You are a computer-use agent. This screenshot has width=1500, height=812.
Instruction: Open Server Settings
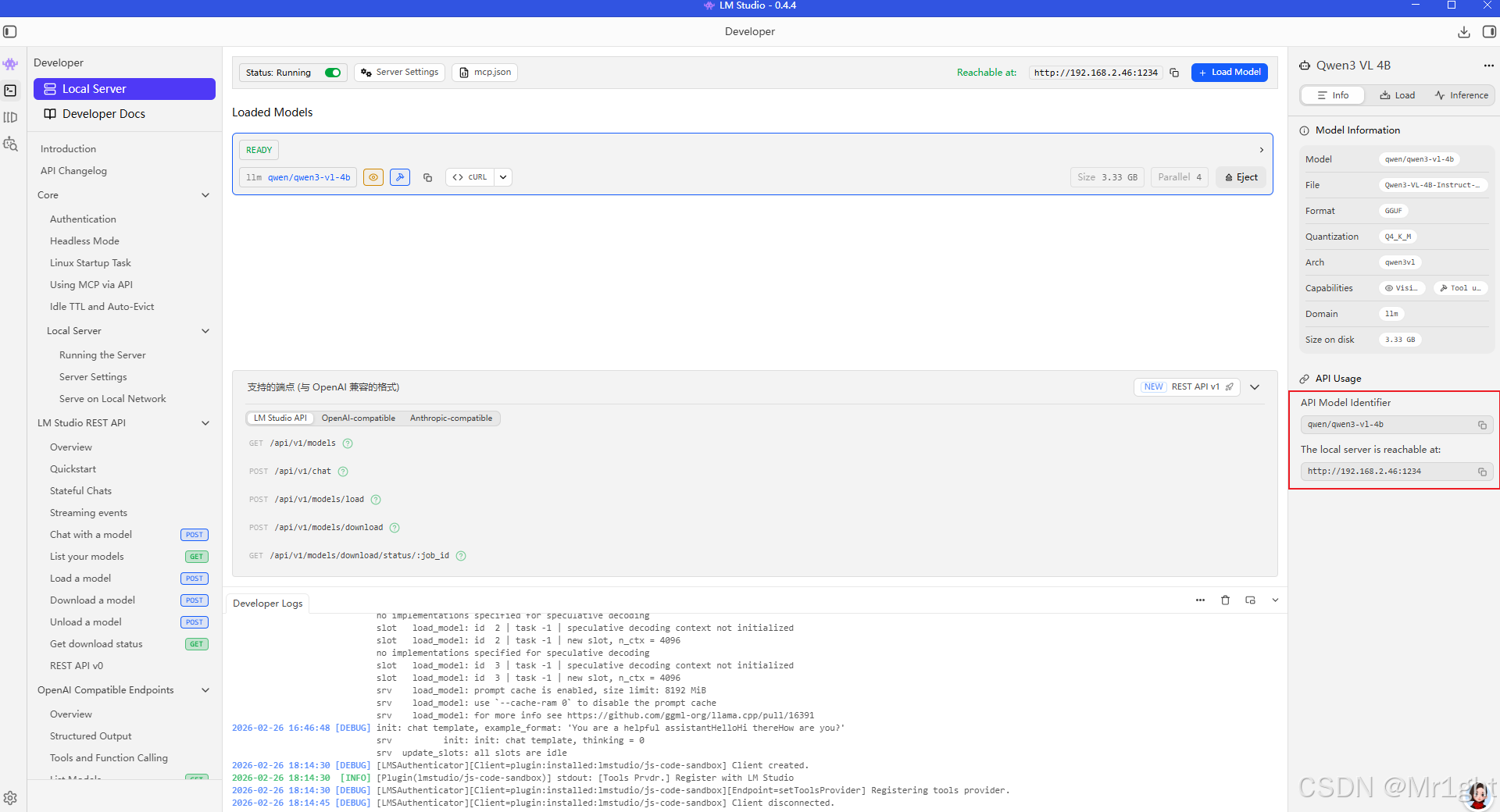tap(399, 73)
